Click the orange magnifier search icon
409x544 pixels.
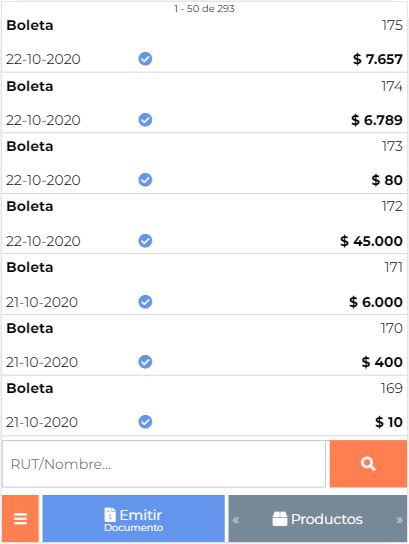point(368,464)
